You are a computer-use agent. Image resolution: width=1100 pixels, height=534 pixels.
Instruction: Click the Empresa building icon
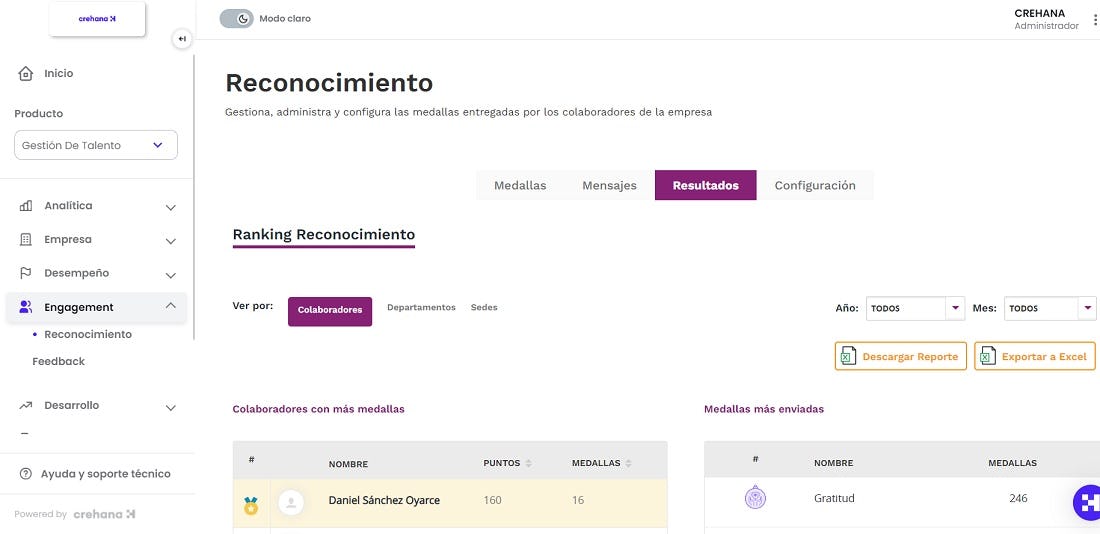[x=26, y=239]
